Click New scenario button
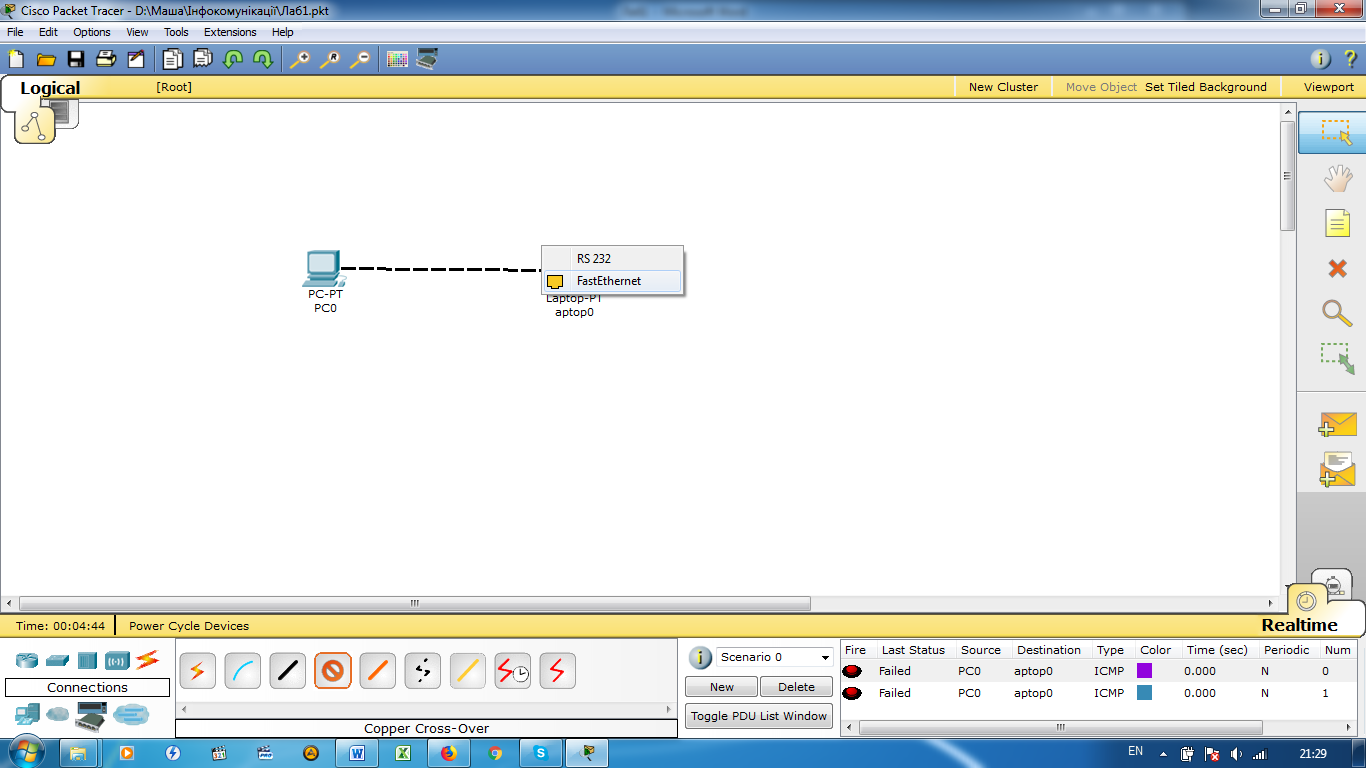 pyautogui.click(x=722, y=687)
